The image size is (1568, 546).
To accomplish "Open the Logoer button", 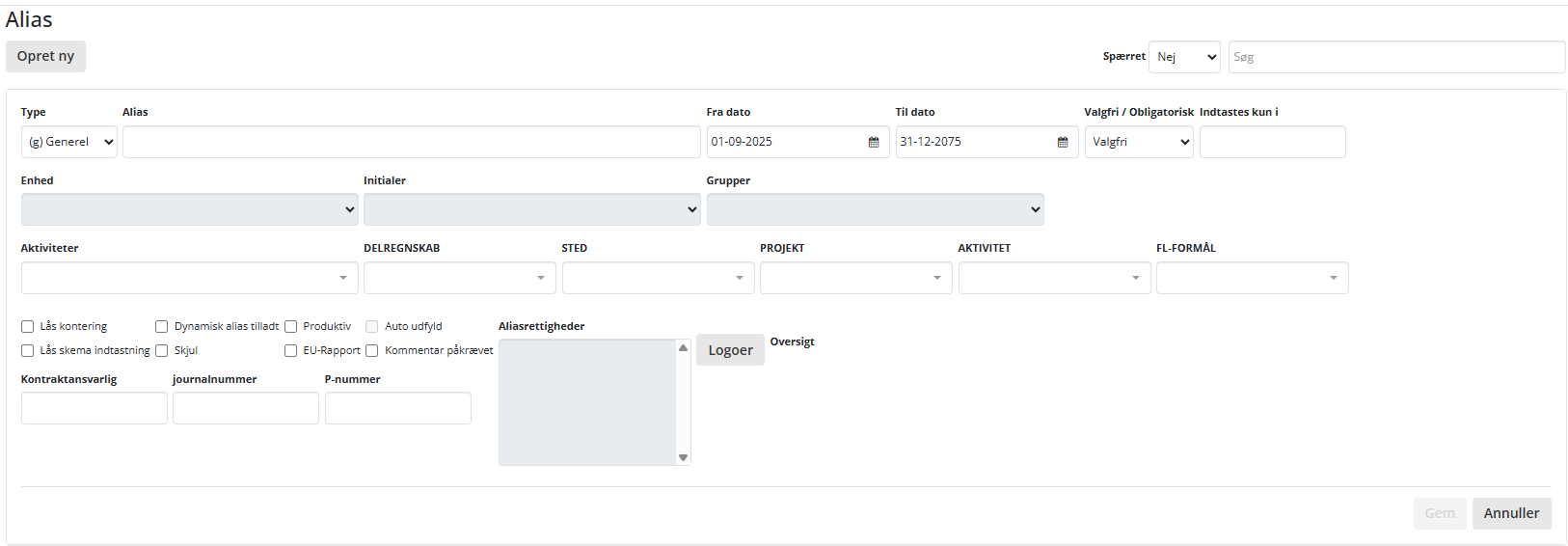I will [730, 350].
